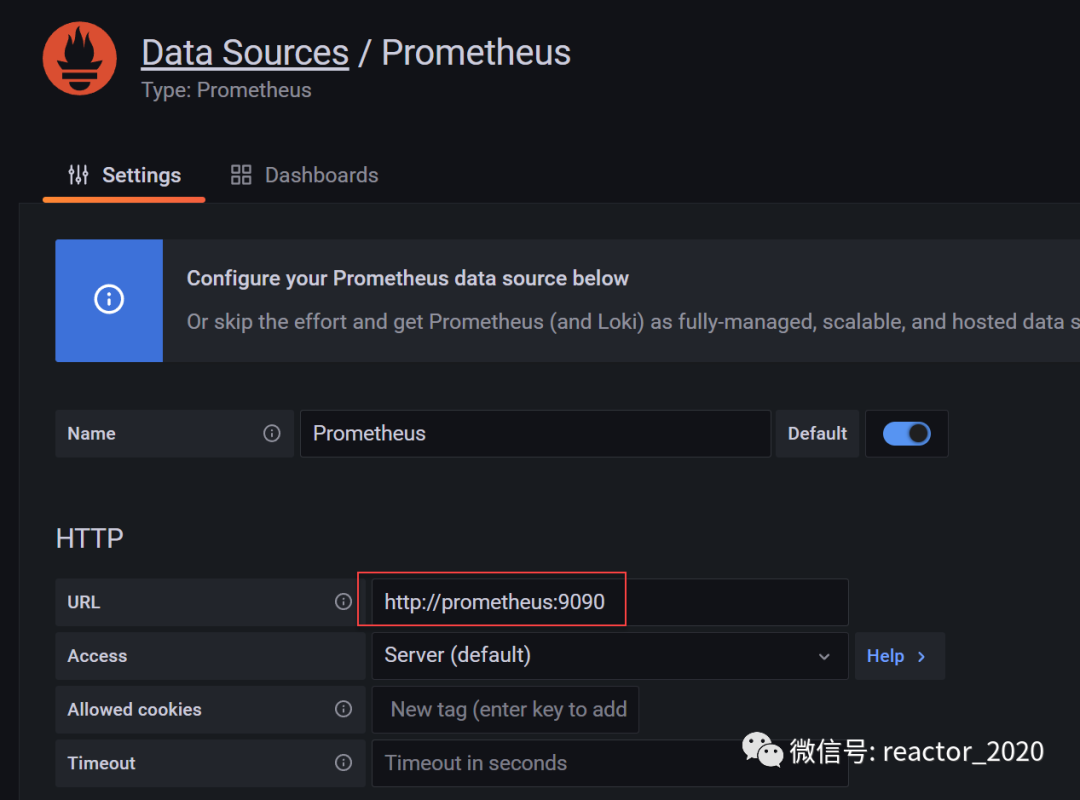Click the Configure your Prometheus data source heading

408,278
